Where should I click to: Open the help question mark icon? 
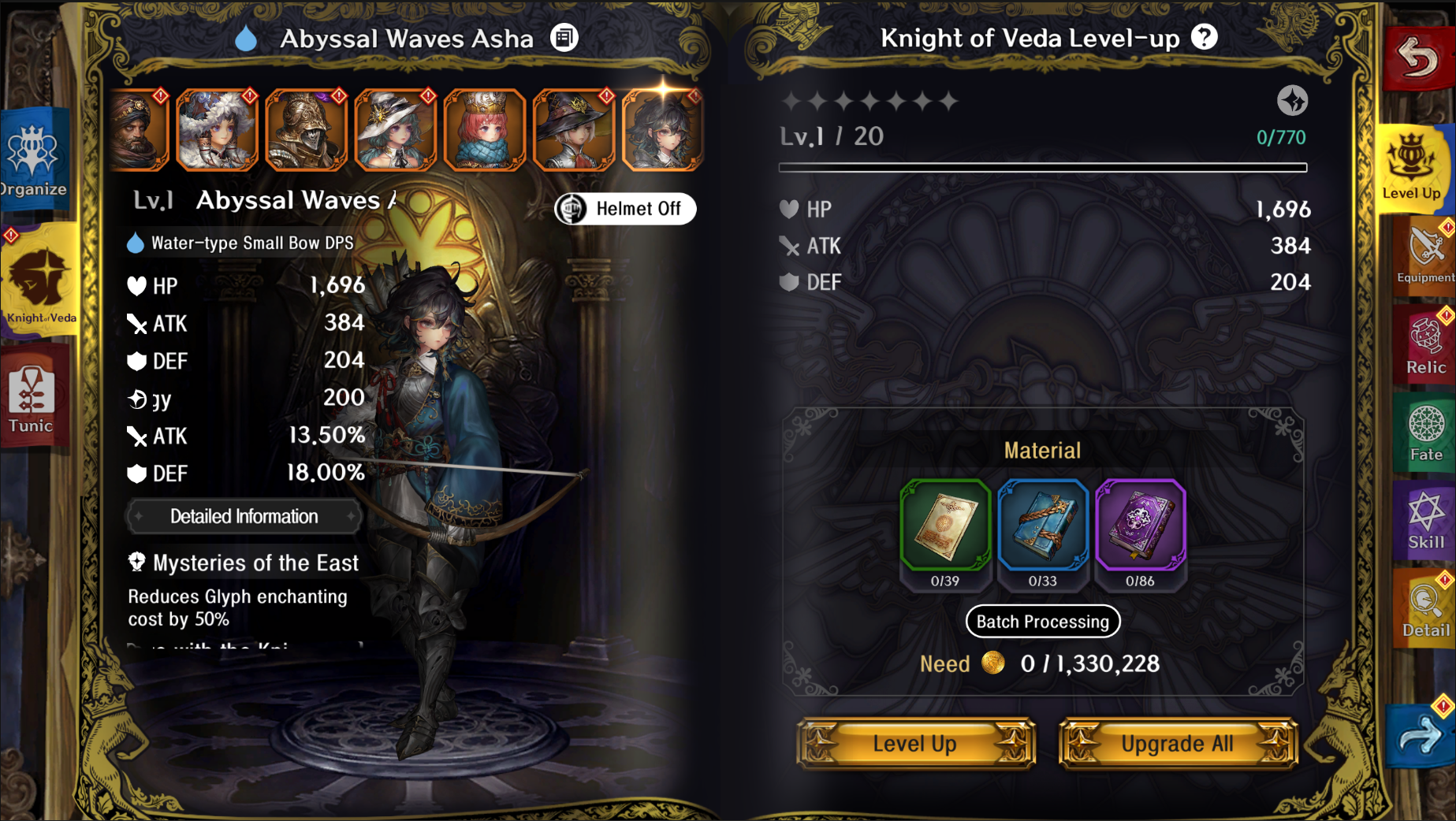tap(1204, 37)
